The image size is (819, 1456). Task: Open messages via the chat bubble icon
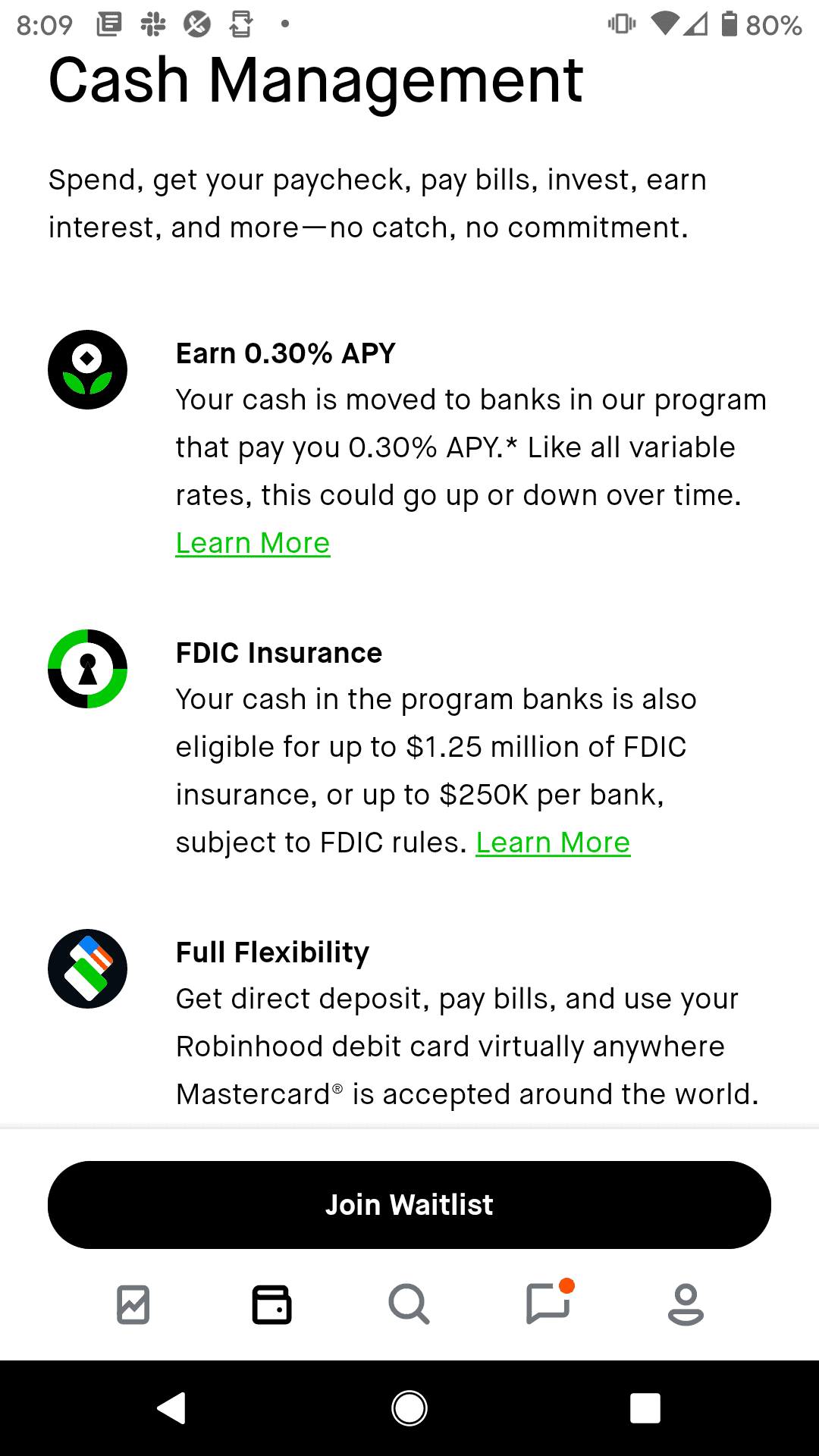pos(548,1304)
